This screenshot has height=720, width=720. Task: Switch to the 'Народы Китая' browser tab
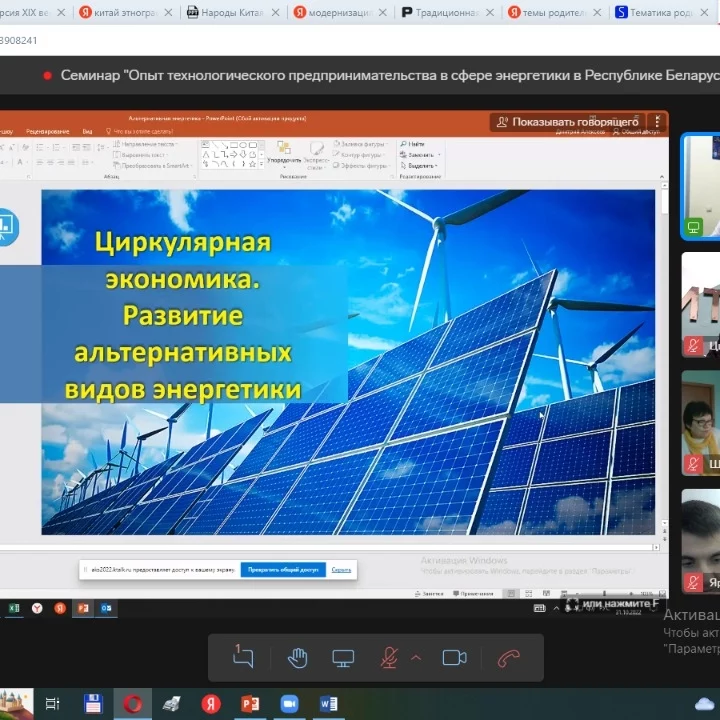click(x=228, y=12)
